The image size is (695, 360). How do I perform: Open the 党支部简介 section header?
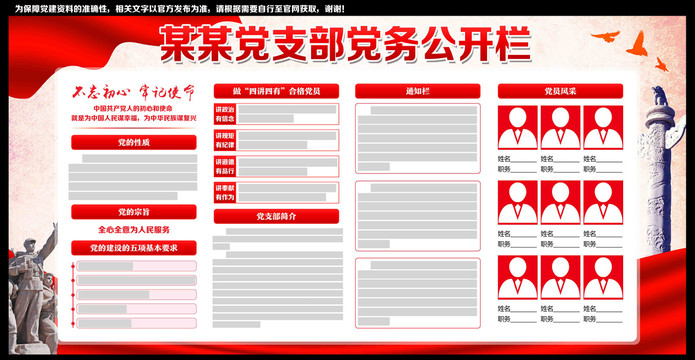(276, 216)
